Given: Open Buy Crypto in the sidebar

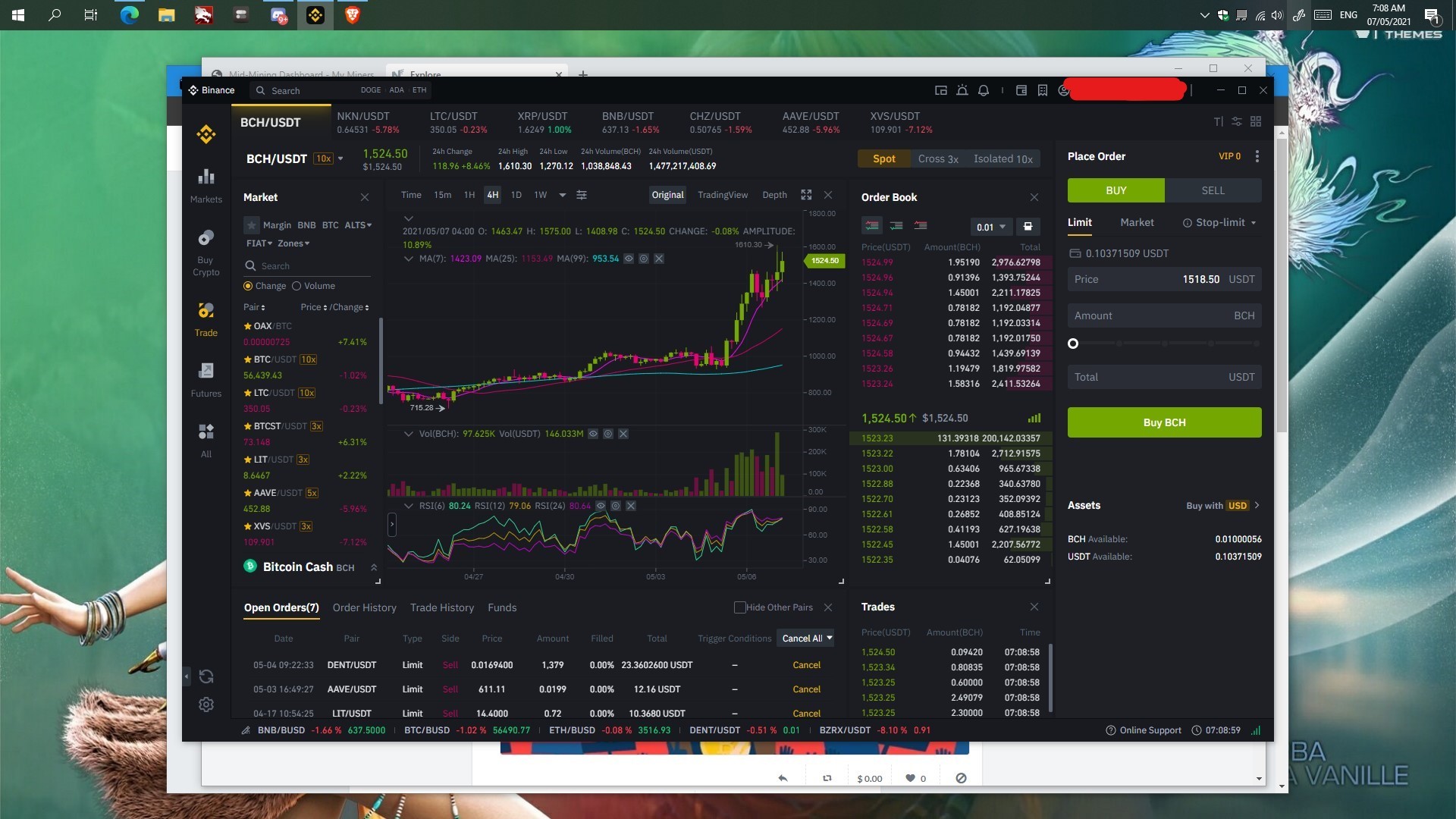Looking at the screenshot, I should click(x=206, y=253).
